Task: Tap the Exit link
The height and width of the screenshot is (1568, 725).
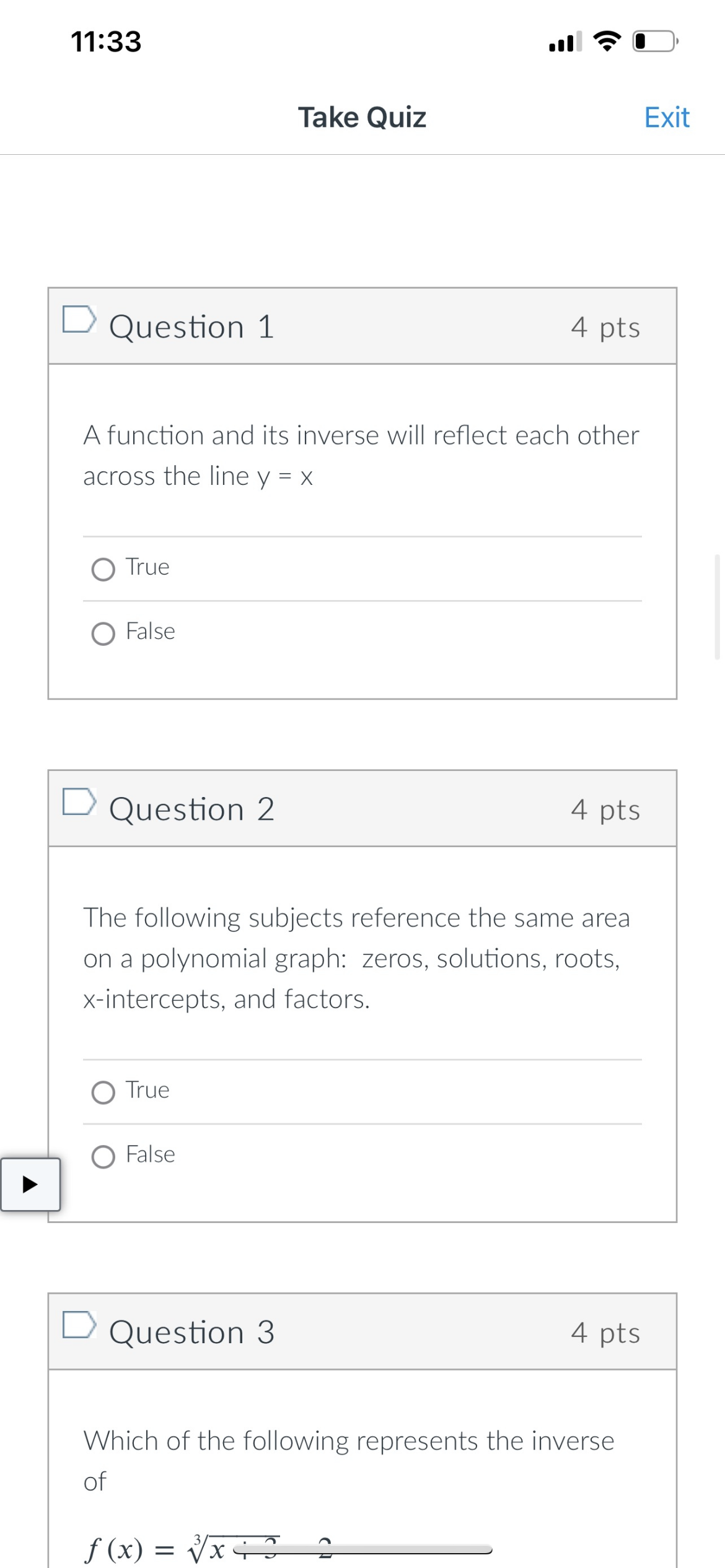Action: point(666,116)
